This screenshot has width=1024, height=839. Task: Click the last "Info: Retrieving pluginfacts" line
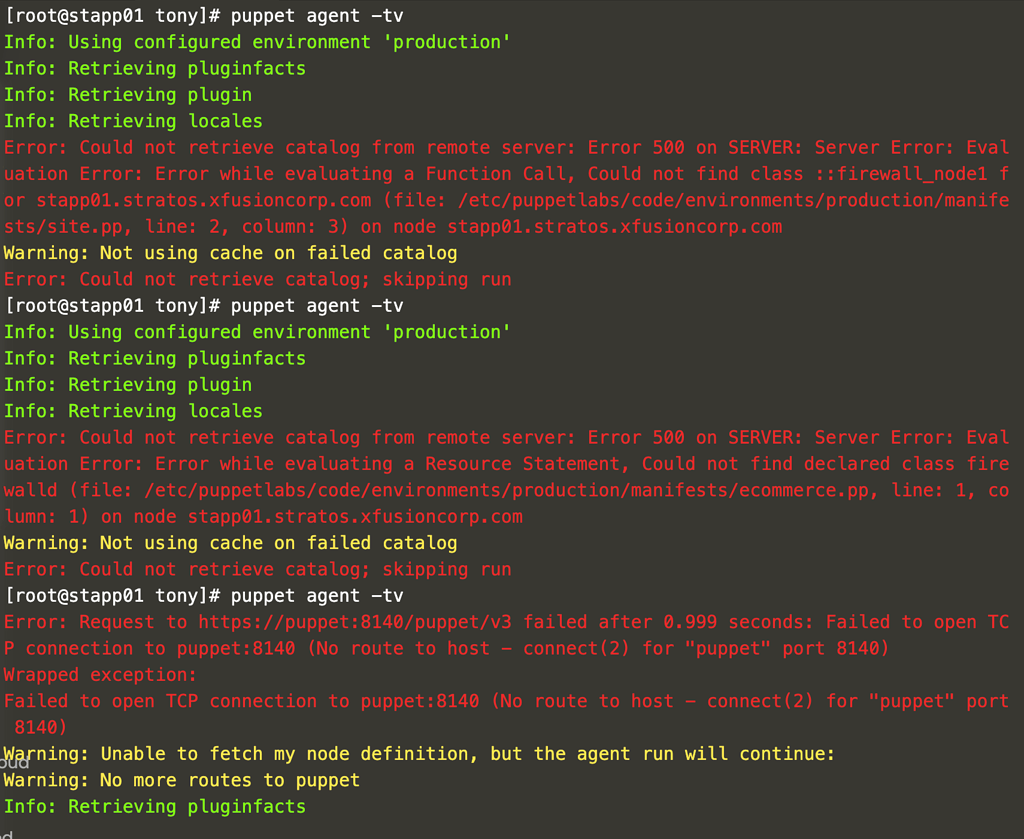click(155, 806)
